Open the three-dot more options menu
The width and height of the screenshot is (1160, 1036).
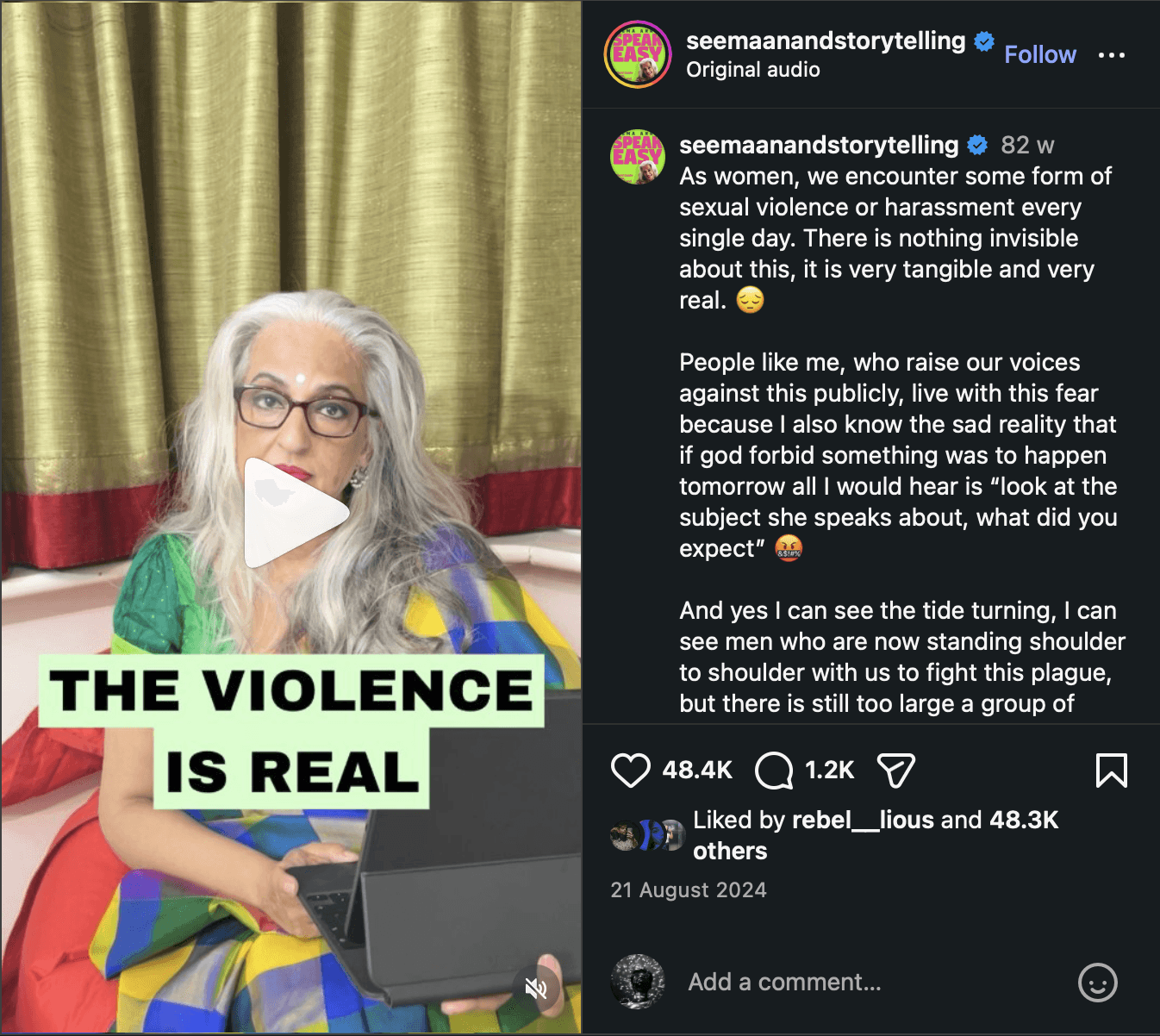[1111, 55]
